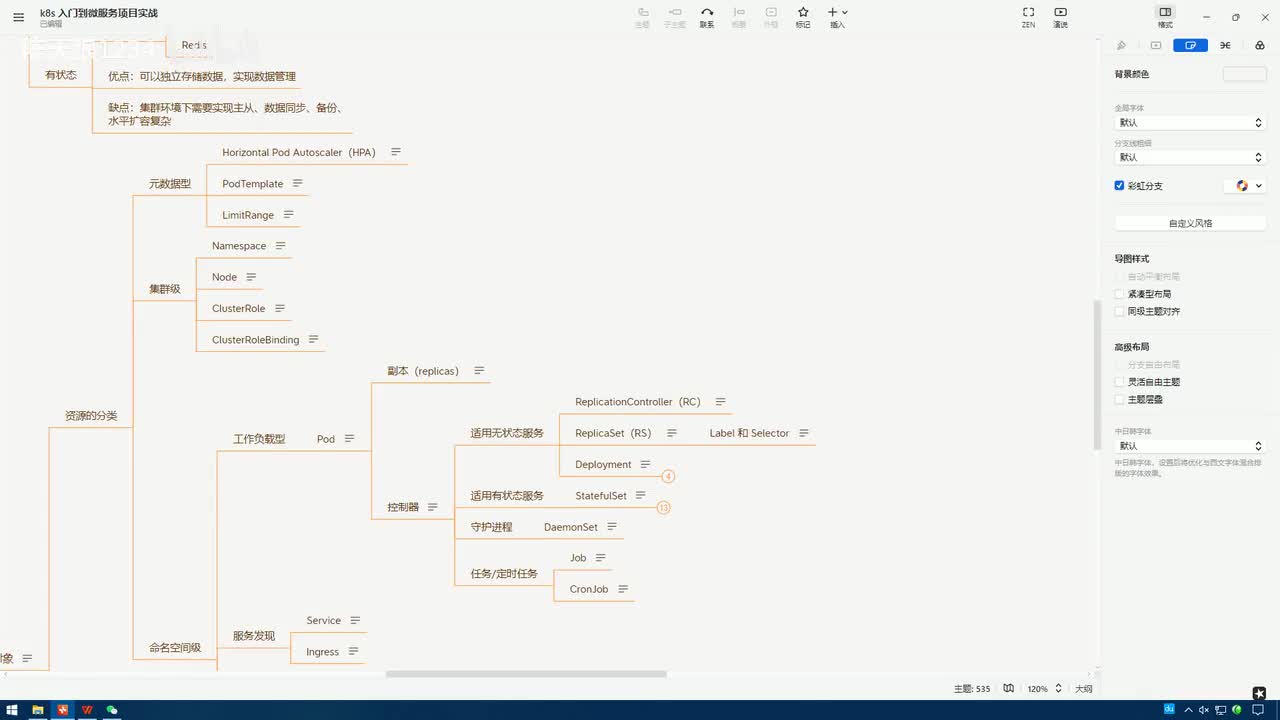1280x720 pixels.
Task: Open the note icon beside StatefulSet
Action: 640,495
